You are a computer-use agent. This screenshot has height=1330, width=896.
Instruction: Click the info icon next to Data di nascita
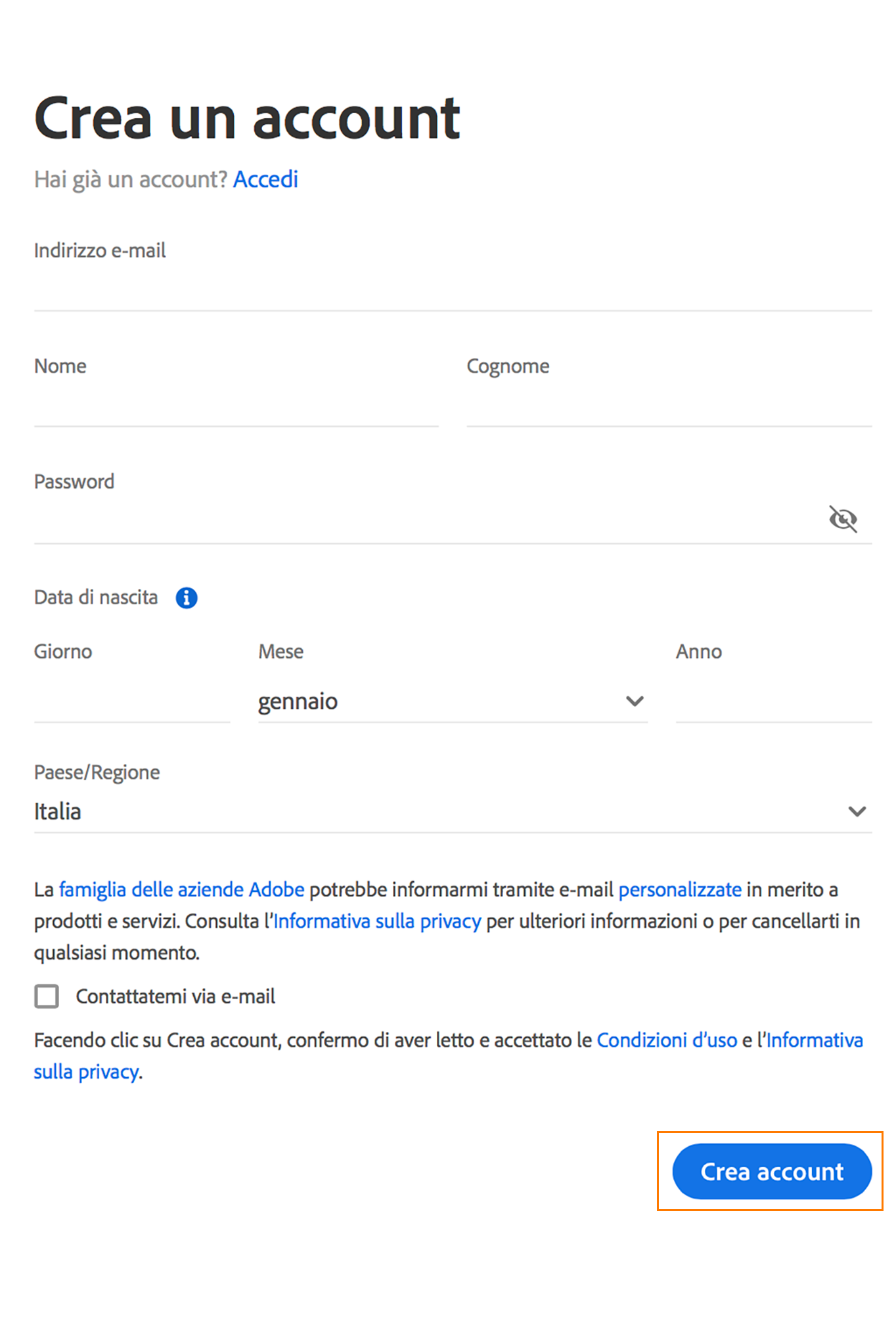pyautogui.click(x=186, y=598)
